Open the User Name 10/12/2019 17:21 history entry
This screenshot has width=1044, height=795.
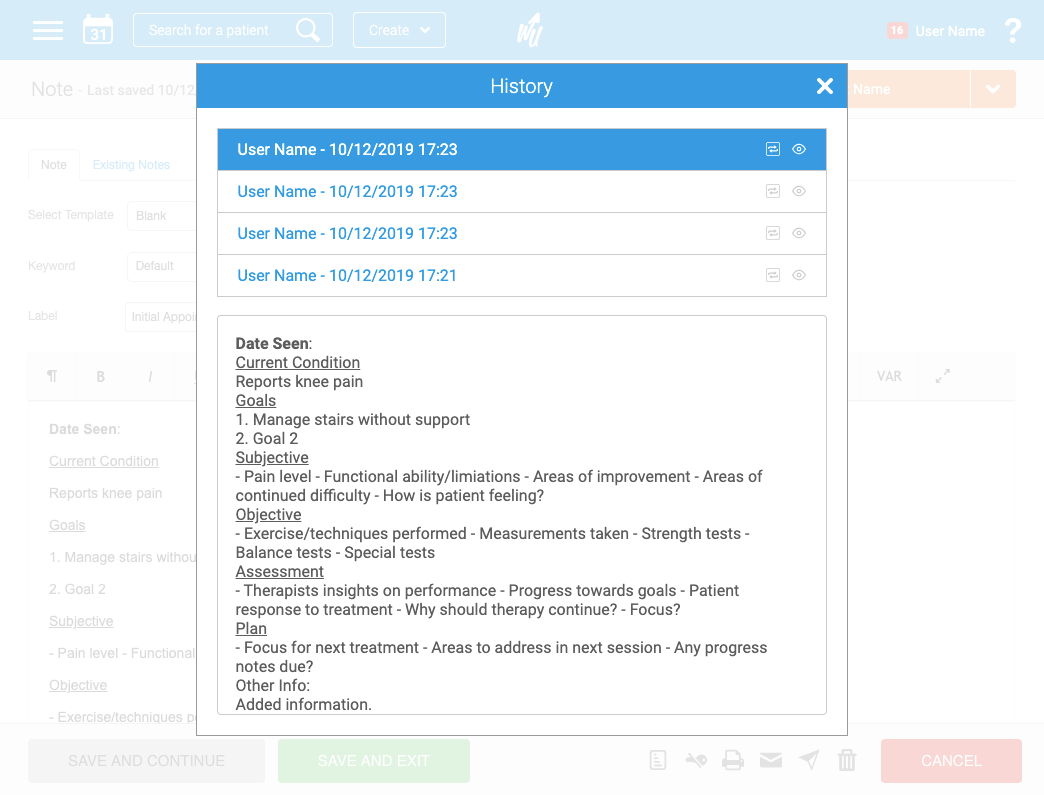pyautogui.click(x=347, y=276)
